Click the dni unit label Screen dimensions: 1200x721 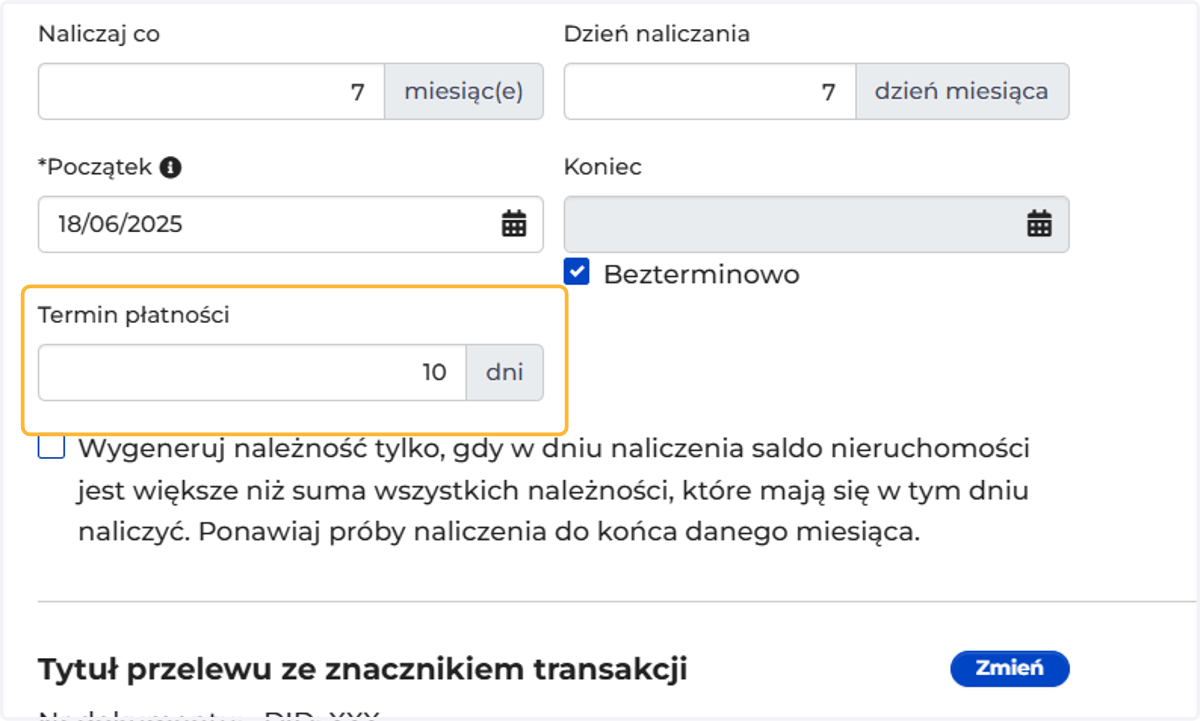[505, 373]
